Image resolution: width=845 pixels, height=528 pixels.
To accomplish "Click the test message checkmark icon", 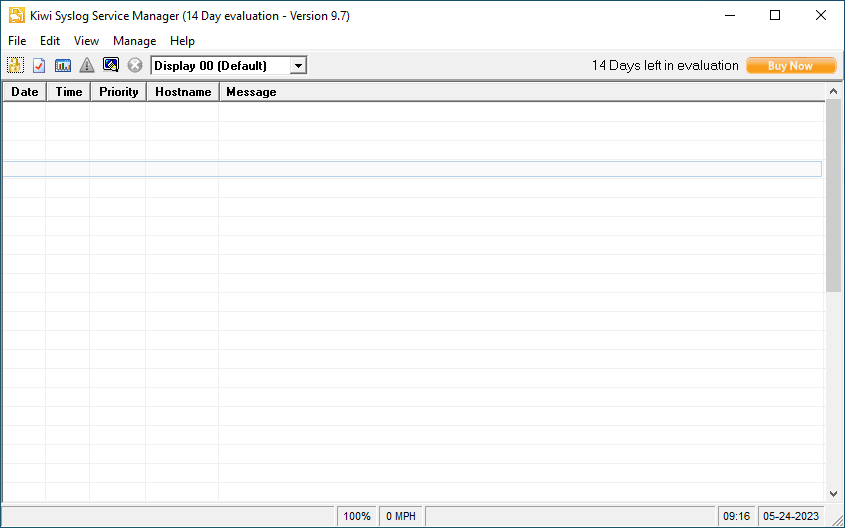I will pyautogui.click(x=39, y=65).
